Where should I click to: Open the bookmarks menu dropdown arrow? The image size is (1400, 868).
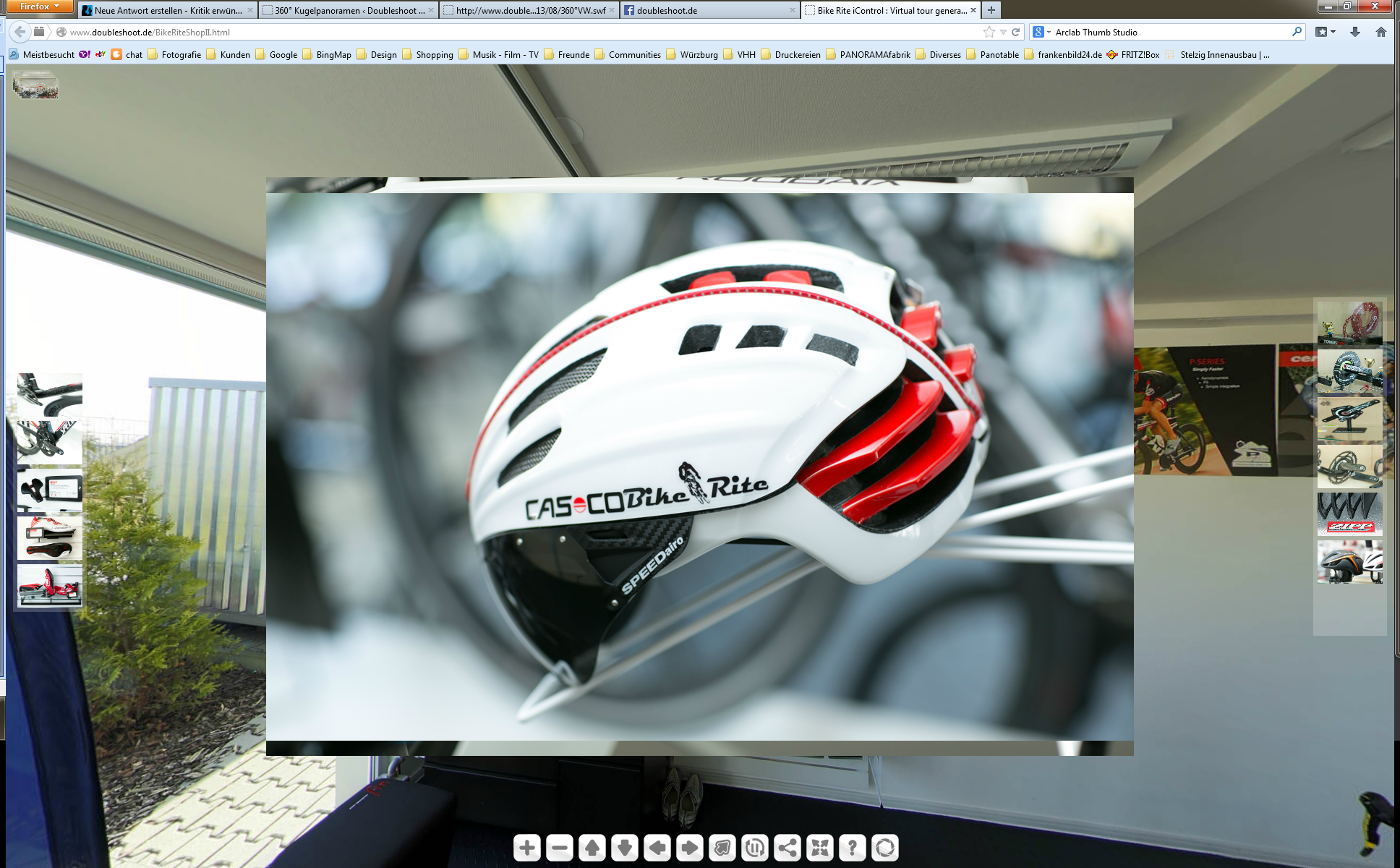pyautogui.click(x=1333, y=32)
